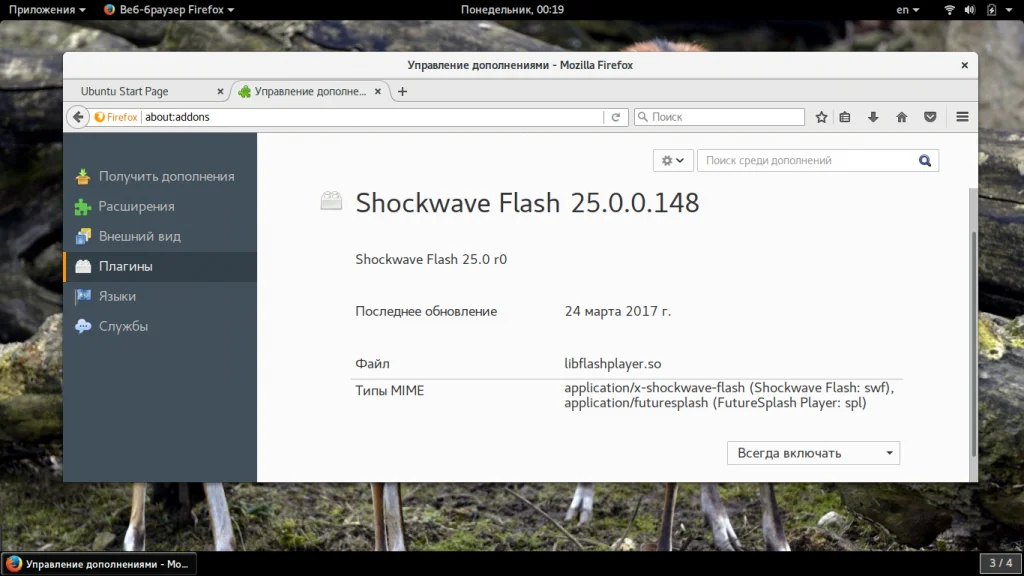The image size is (1024, 576).
Task: Close the Управление дополнениями tab
Action: point(377,91)
